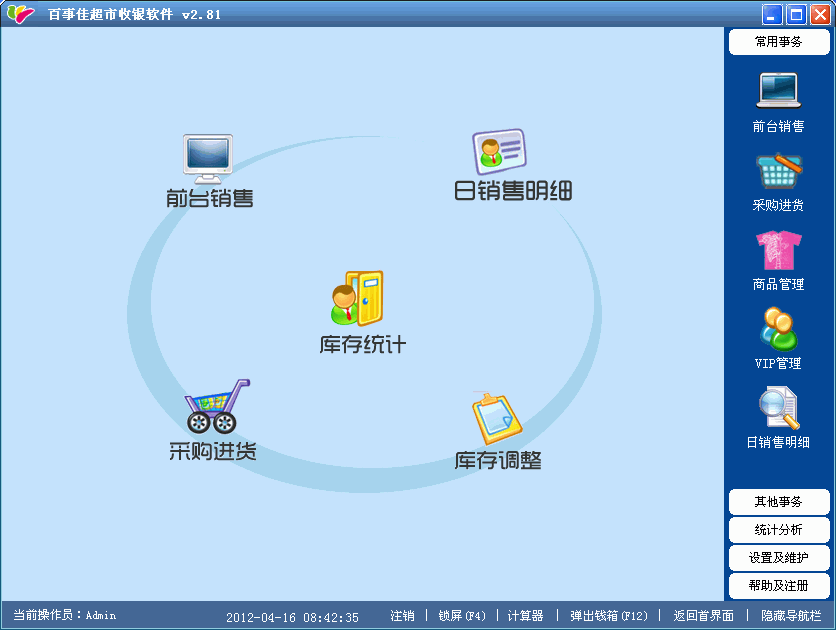Screen dimensions: 836x630
Task: Select the 设置及维护 sidebar tab
Action: (x=779, y=558)
